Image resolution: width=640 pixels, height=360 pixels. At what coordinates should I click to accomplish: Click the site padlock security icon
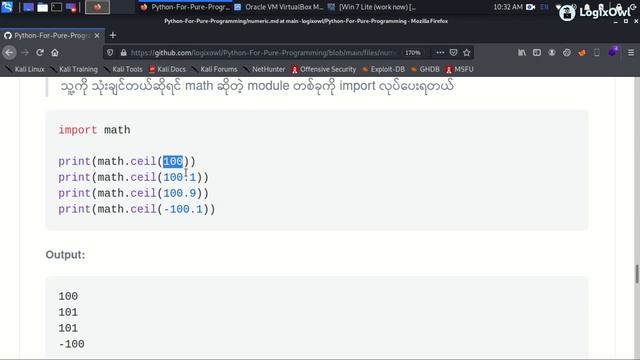tap(123, 53)
